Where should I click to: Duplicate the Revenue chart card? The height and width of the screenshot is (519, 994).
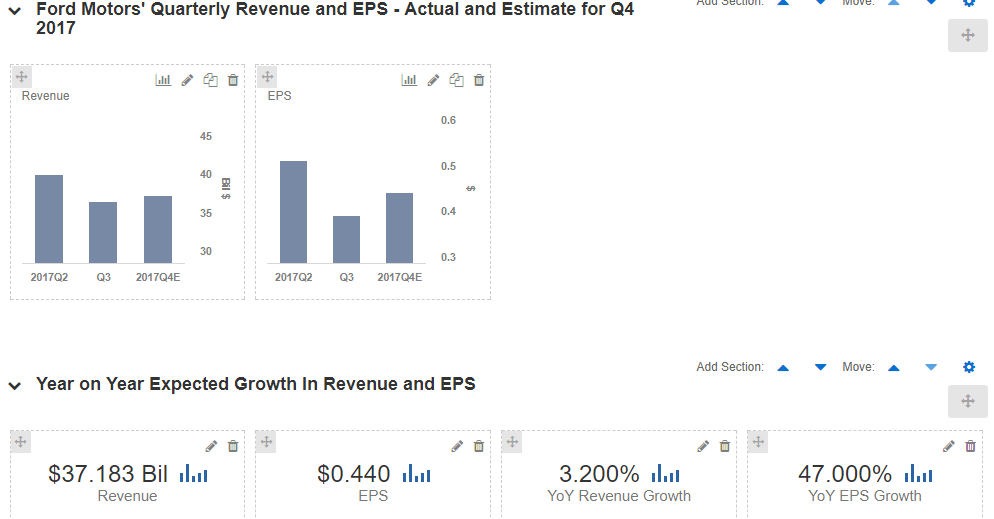[210, 80]
